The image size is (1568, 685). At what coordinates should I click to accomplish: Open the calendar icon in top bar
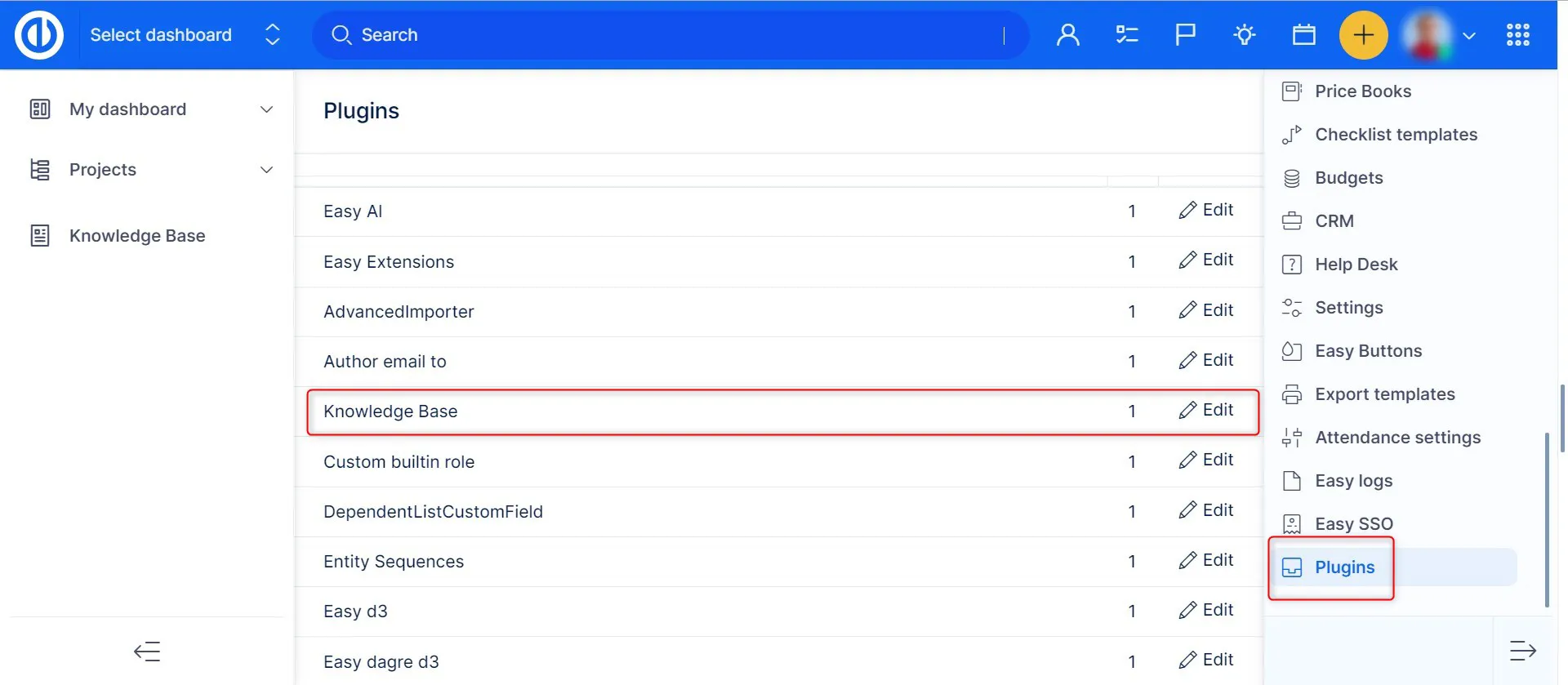click(x=1303, y=35)
